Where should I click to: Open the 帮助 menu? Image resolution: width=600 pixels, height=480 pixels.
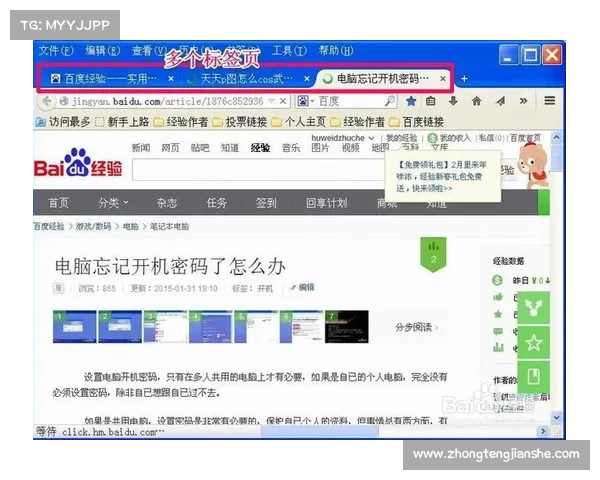[x=336, y=51]
